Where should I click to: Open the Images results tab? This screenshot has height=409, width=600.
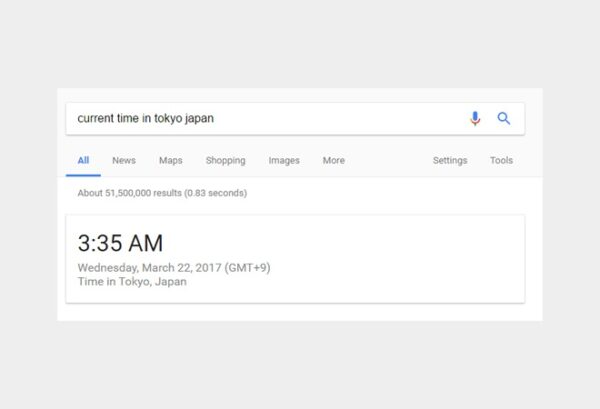click(x=284, y=161)
